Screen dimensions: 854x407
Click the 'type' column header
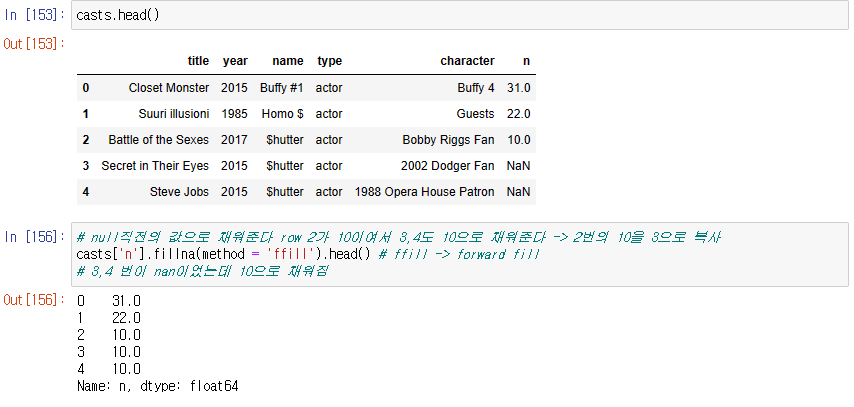(330, 61)
